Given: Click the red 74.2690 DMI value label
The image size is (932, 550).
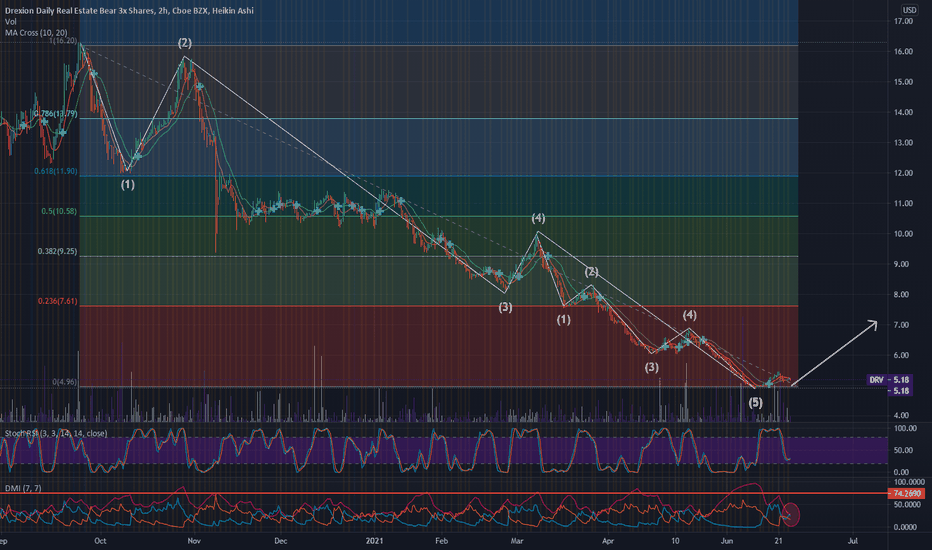Looking at the screenshot, I should [x=906, y=494].
